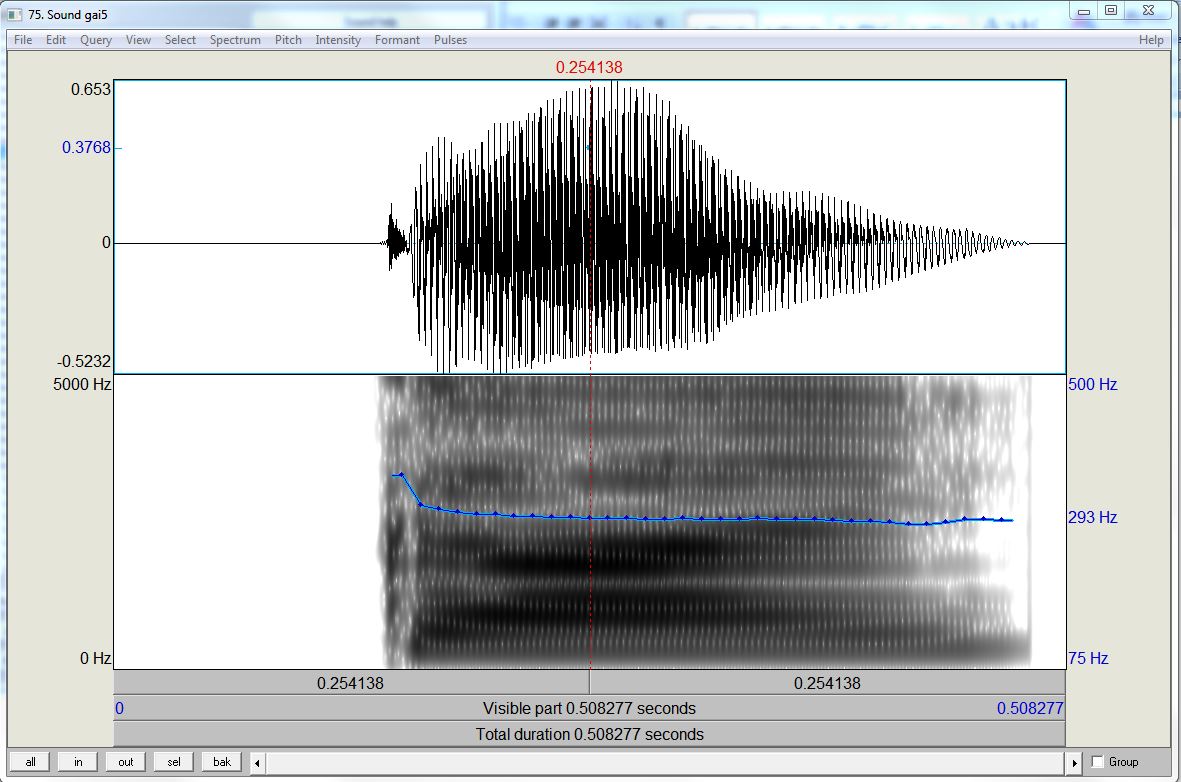Play the Visible part 0.508277 seconds bar
This screenshot has width=1181, height=782.
coord(590,709)
